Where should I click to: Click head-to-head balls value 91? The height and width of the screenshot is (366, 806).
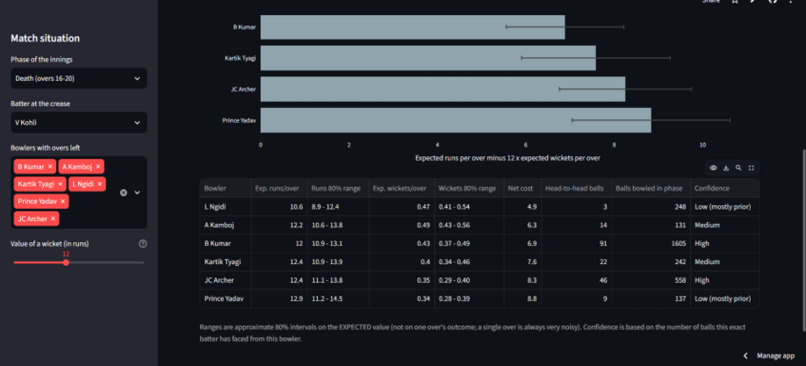pos(576,243)
